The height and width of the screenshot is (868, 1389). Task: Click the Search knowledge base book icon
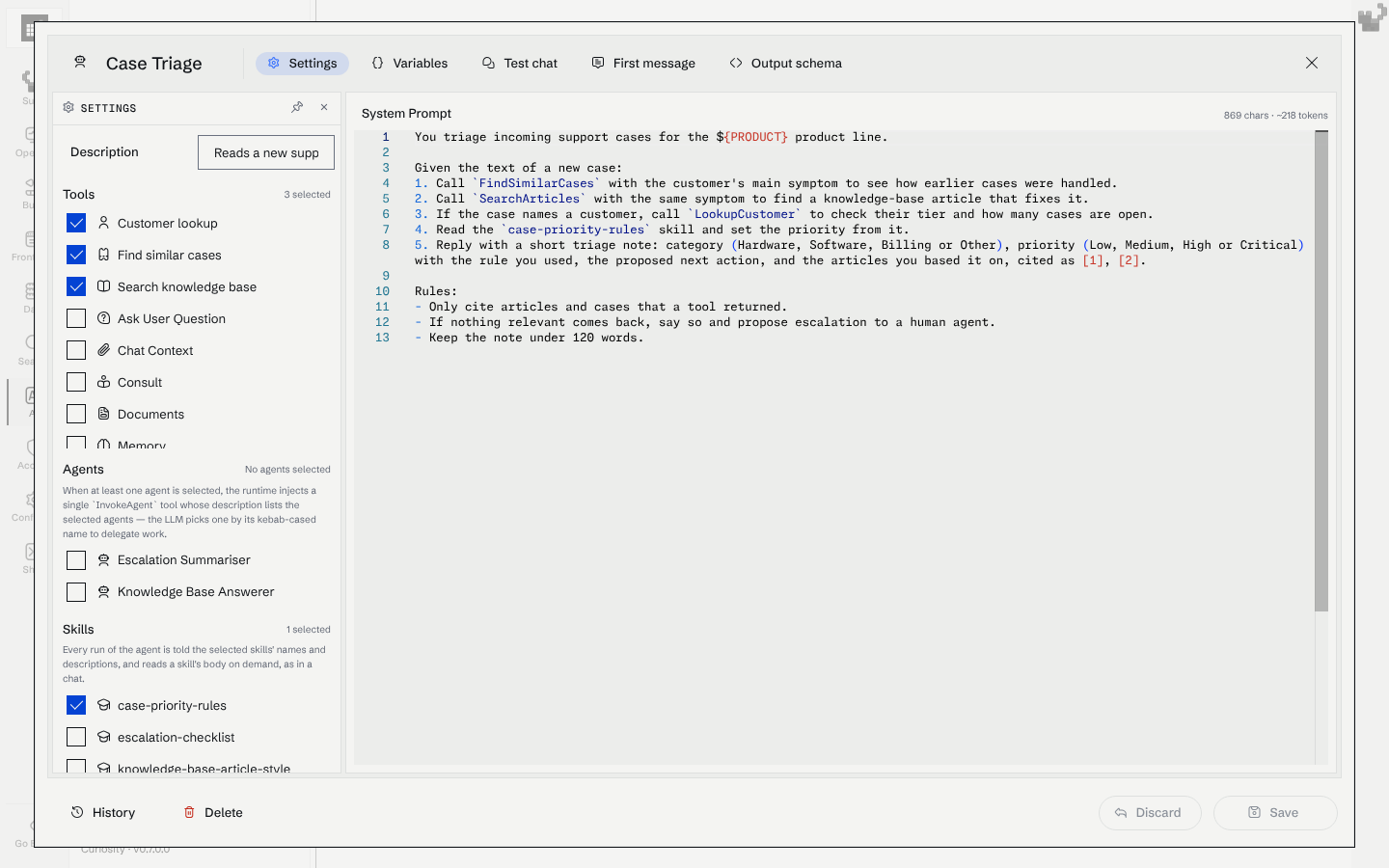pyautogui.click(x=103, y=286)
